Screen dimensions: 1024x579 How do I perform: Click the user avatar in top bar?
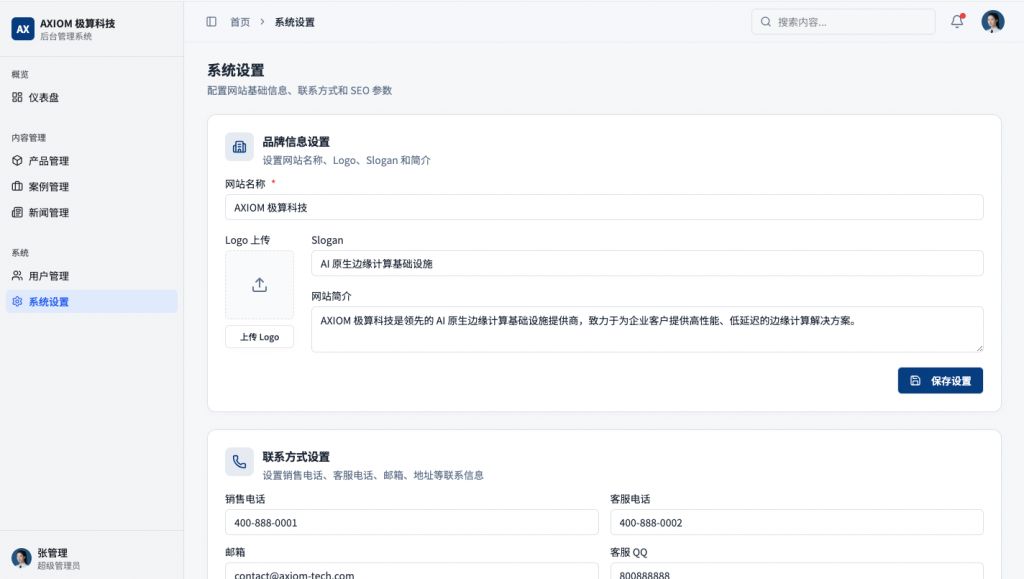[x=993, y=22]
